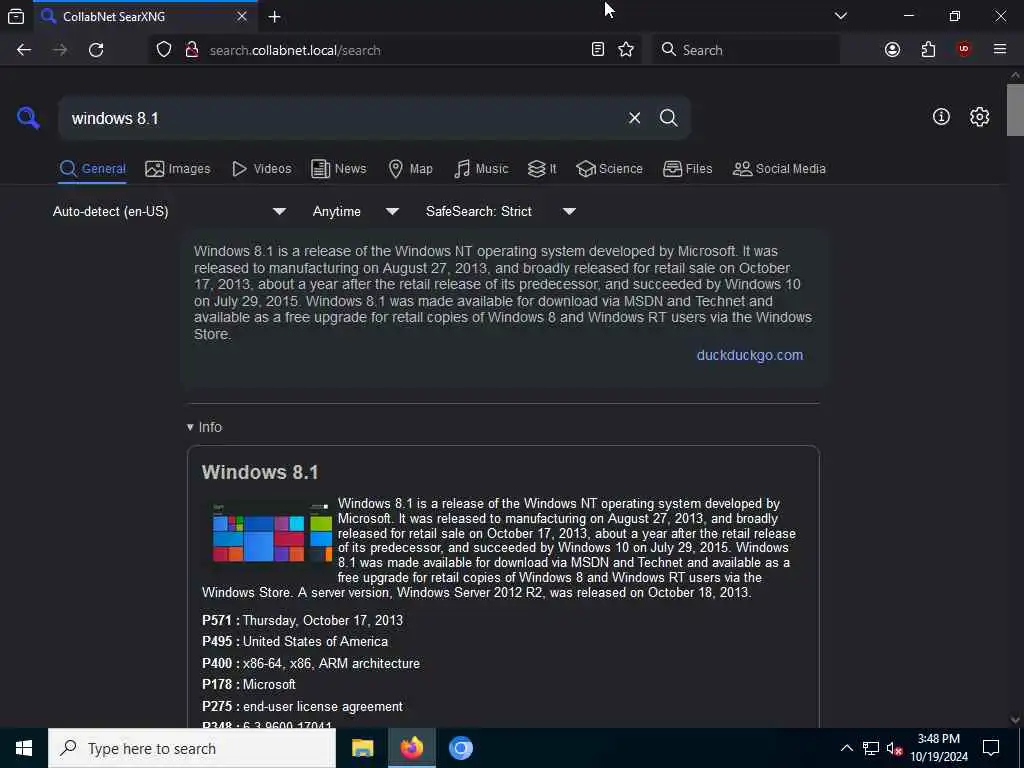
Task: Click the taskbar Type here to search box
Action: 192,748
